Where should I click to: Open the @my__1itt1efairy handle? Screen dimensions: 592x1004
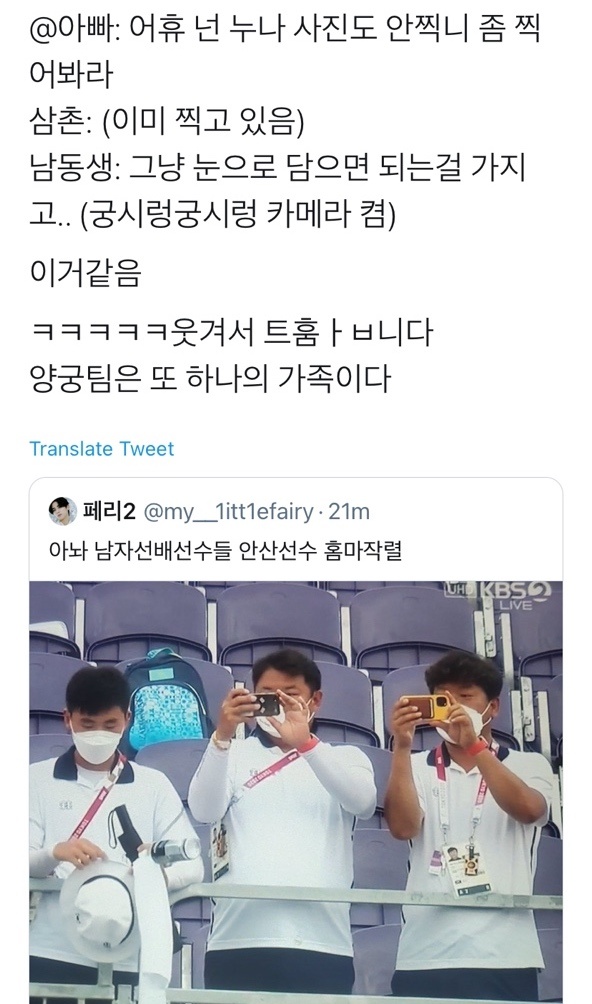[x=228, y=512]
